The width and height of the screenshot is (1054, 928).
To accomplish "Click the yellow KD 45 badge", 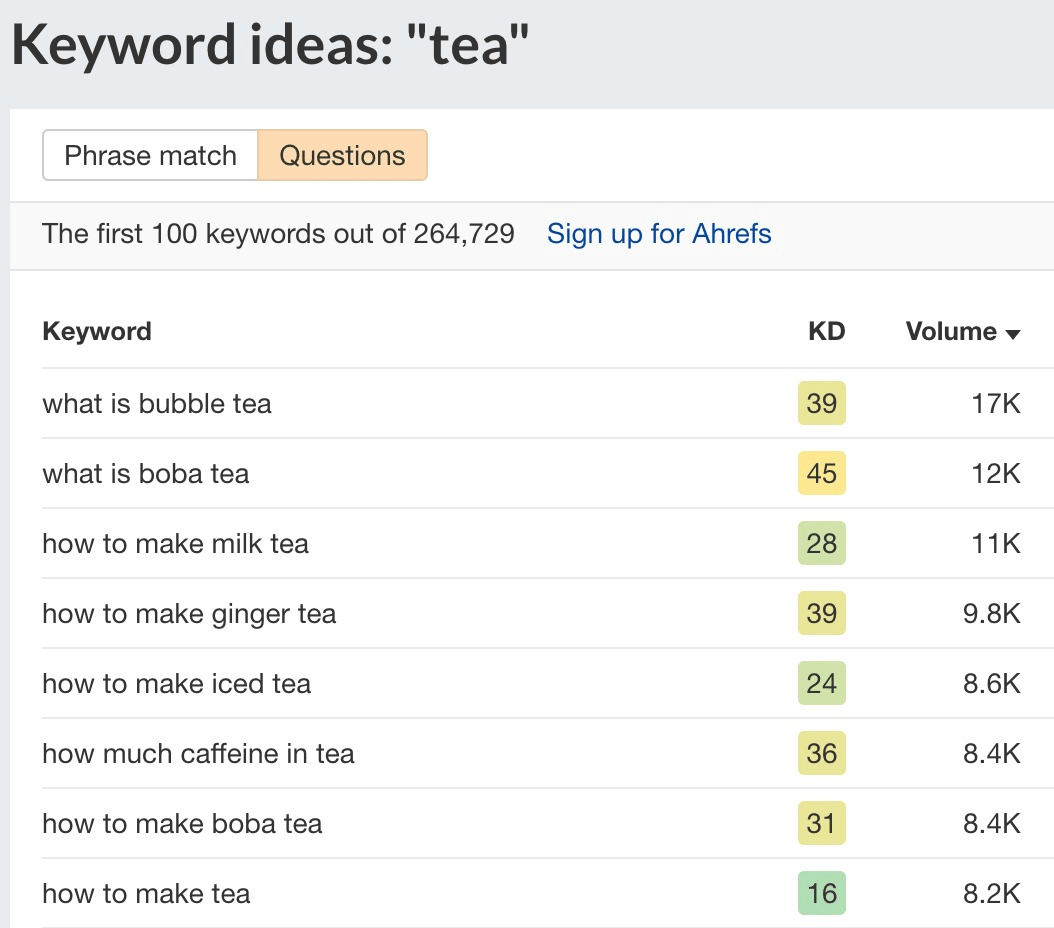I will [821, 474].
